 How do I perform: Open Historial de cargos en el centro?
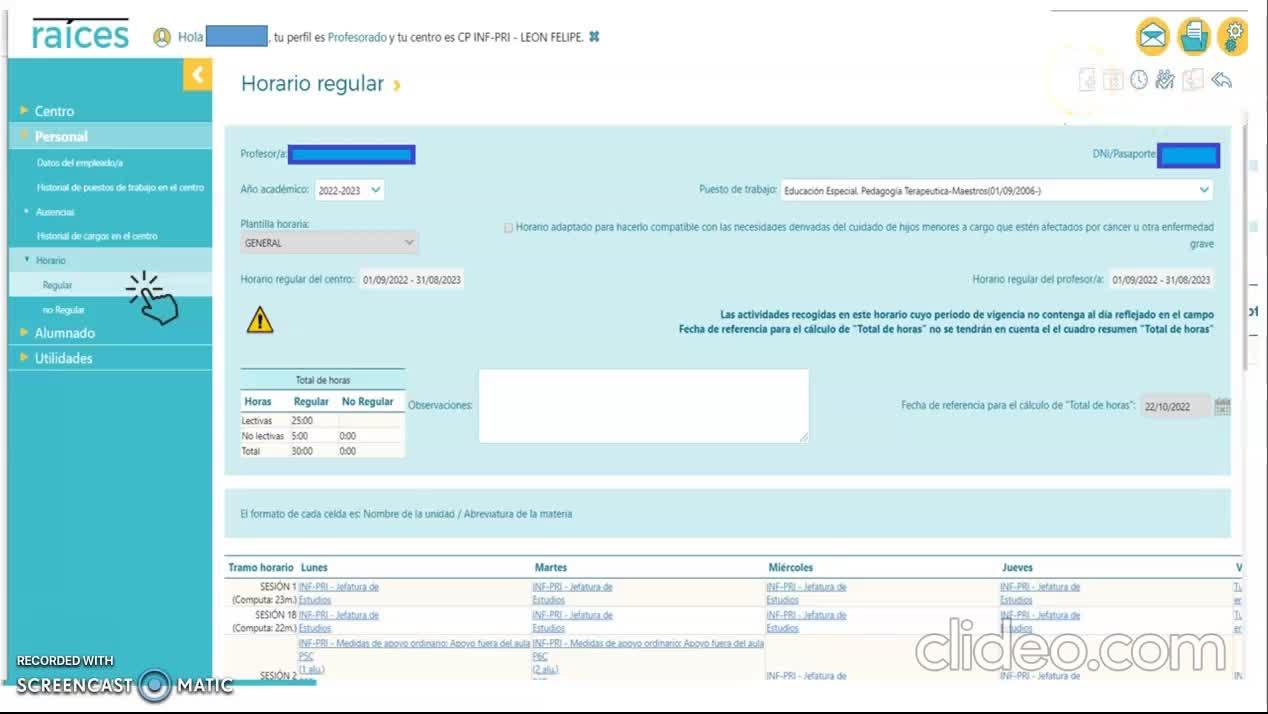pyautogui.click(x=97, y=236)
